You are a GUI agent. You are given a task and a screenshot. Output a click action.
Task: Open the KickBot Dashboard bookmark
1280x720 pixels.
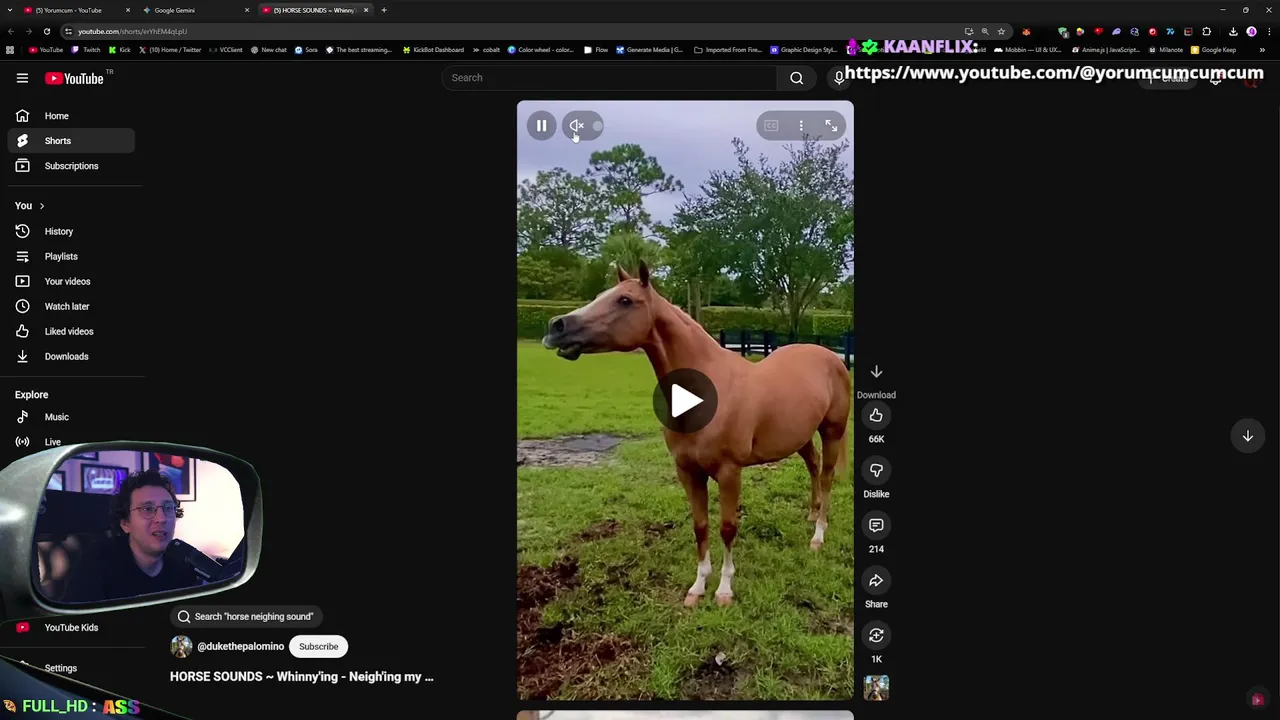[433, 50]
